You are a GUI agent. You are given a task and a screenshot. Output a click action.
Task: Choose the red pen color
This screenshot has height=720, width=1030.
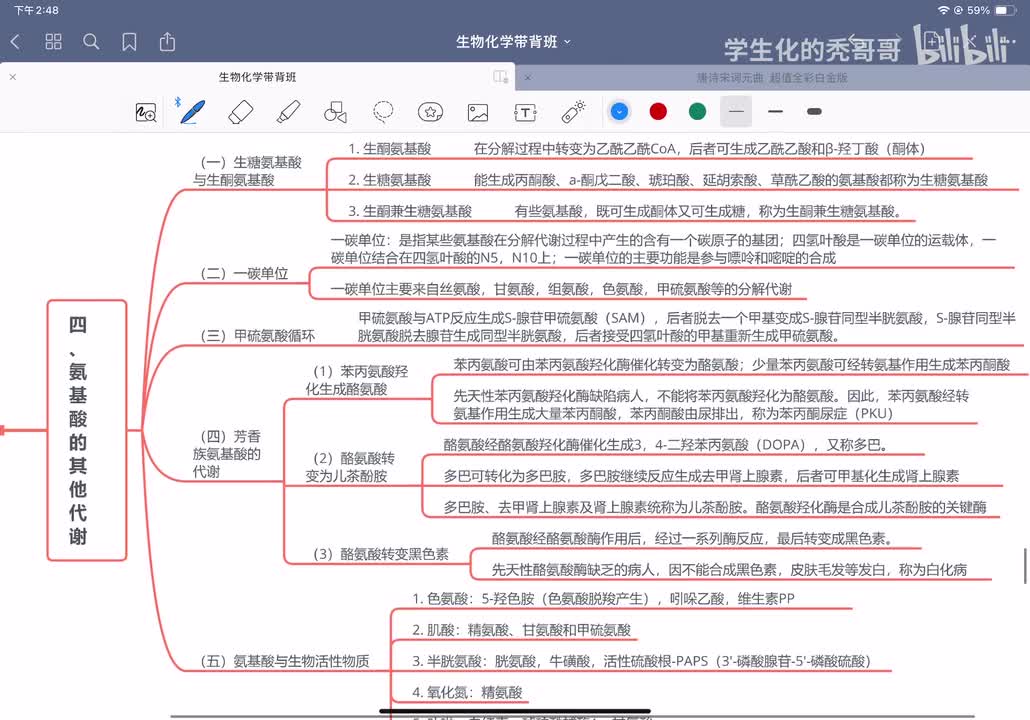pos(658,112)
